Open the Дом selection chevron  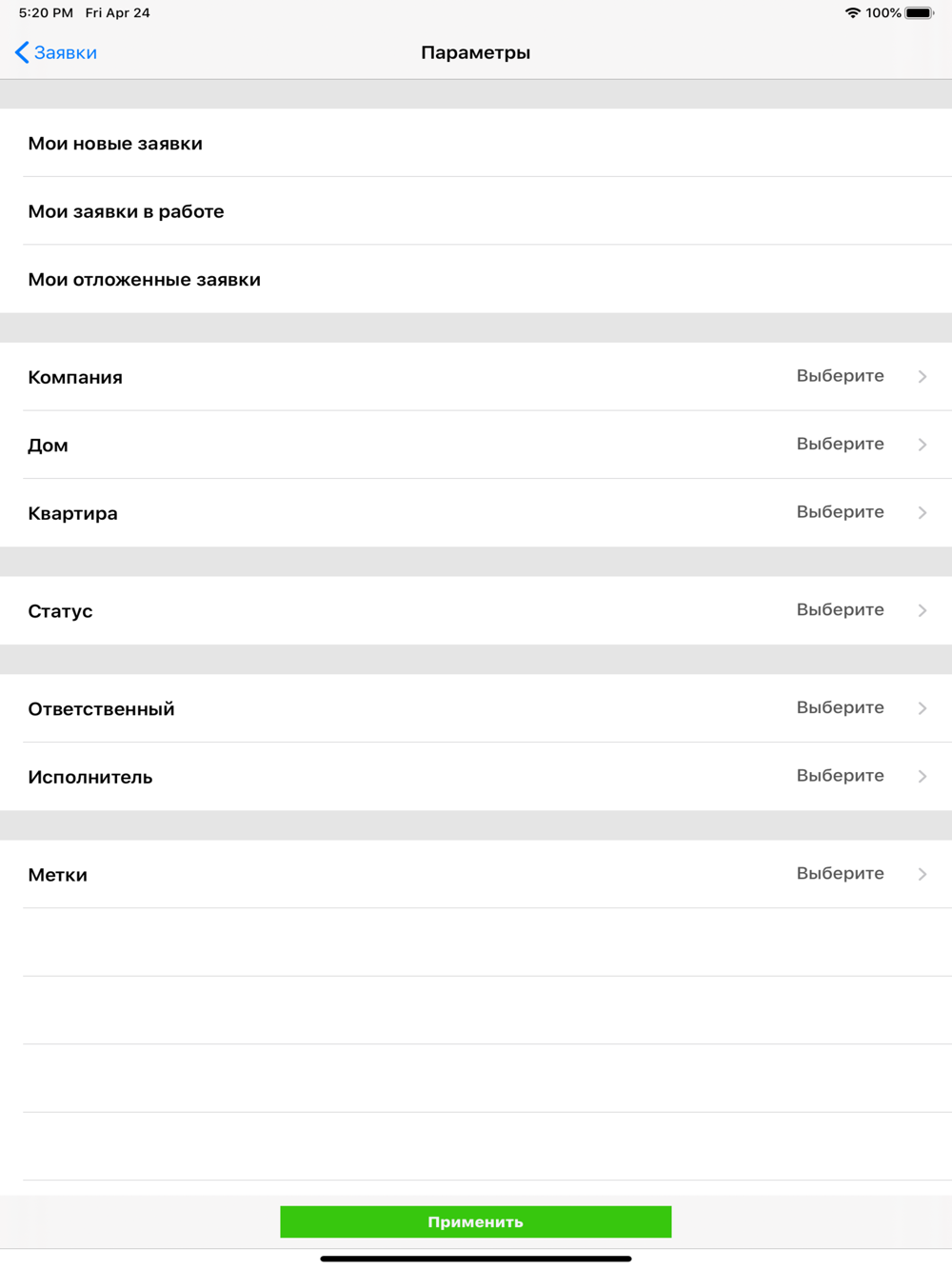[x=922, y=445]
